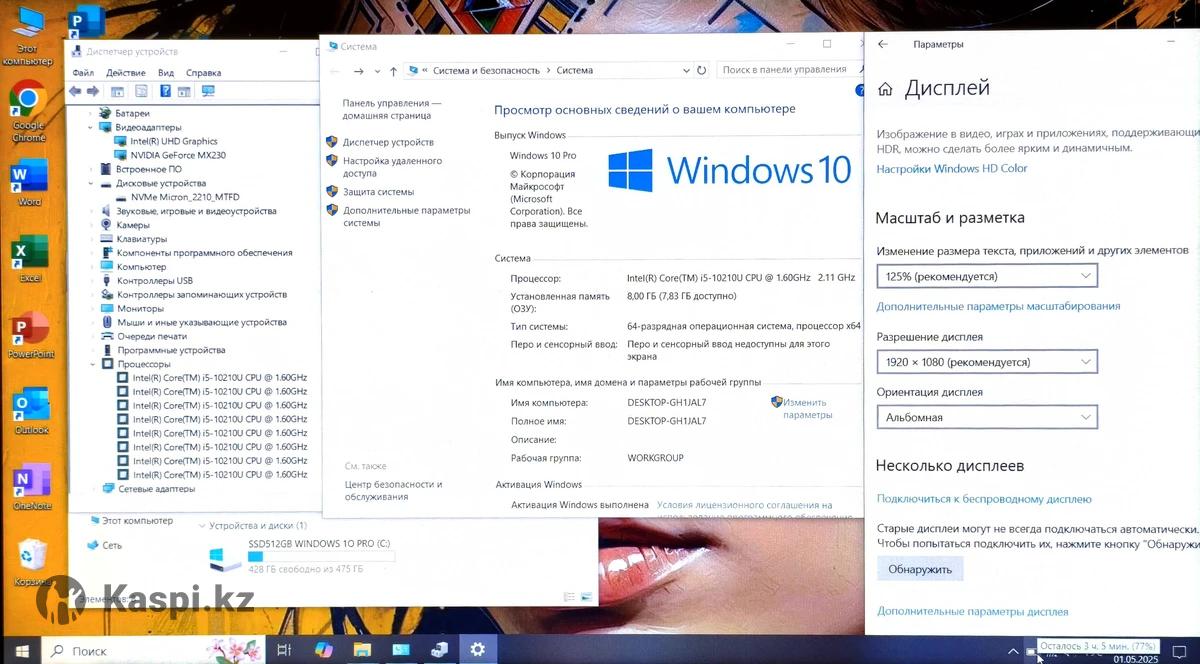Click the blue Help icon in Device Manager toolbar
The image size is (1200, 664).
pyautogui.click(x=164, y=91)
